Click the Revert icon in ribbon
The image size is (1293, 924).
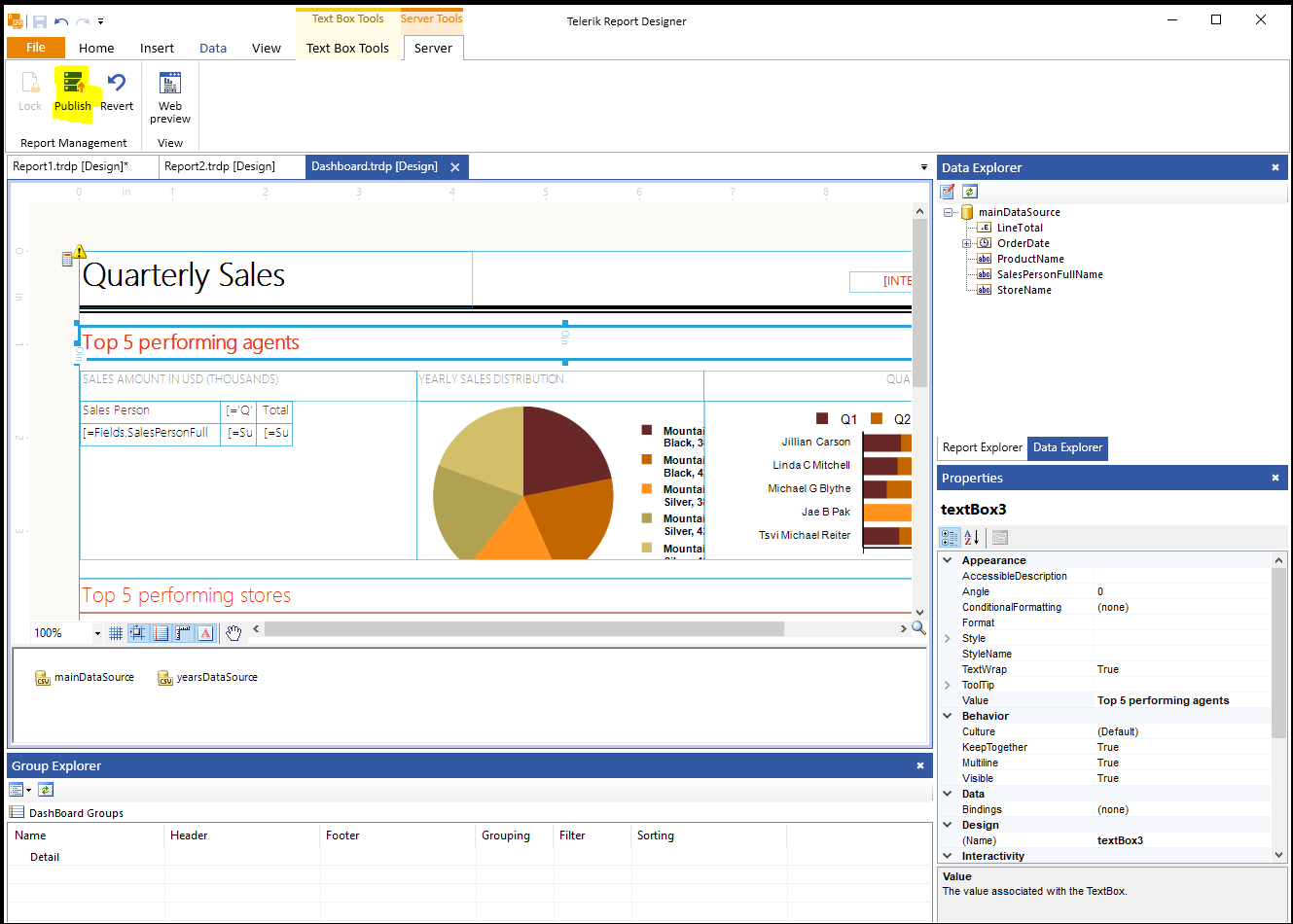(x=117, y=85)
